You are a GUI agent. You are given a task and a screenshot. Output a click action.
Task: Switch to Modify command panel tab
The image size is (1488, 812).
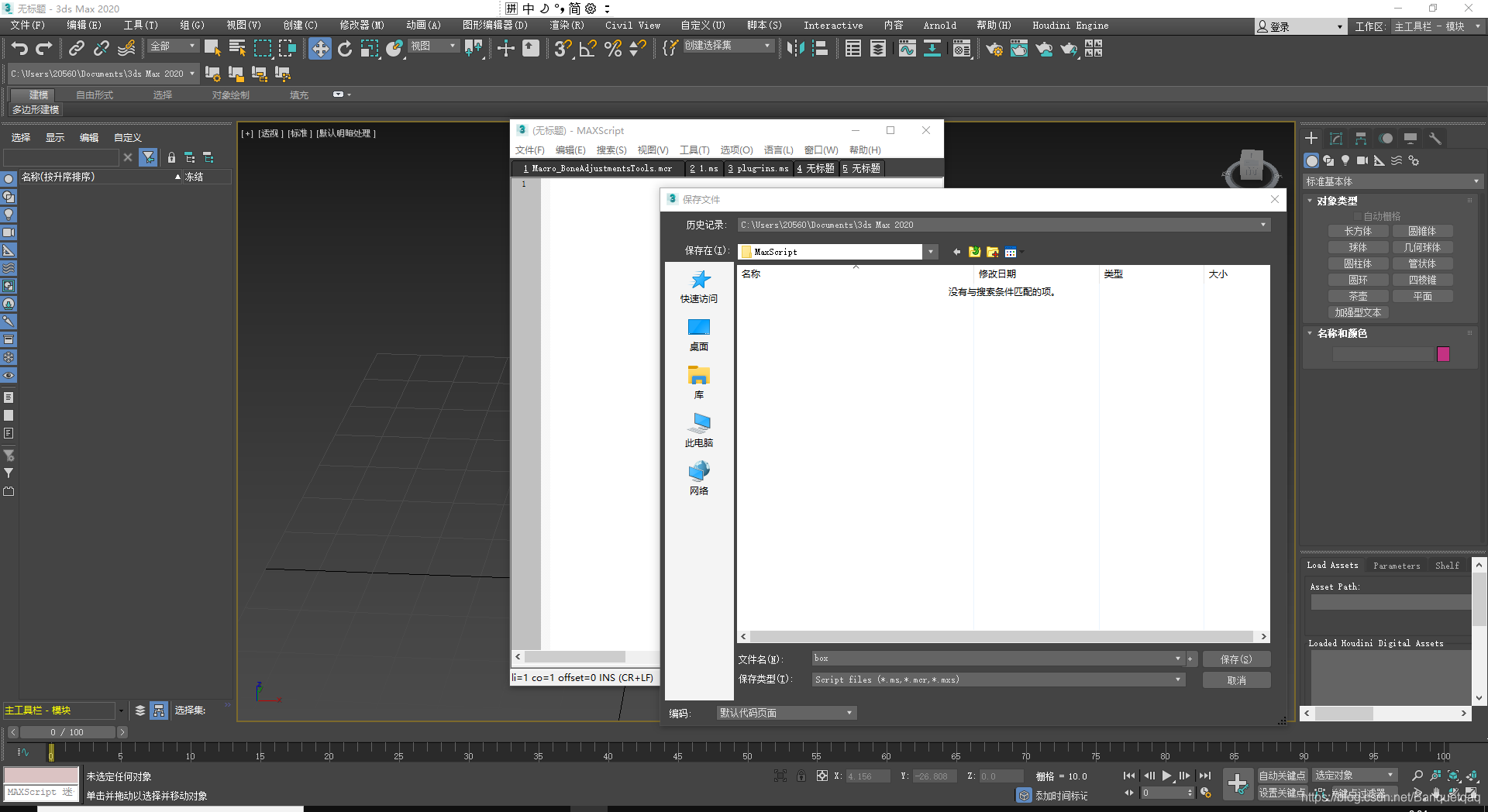1336,139
